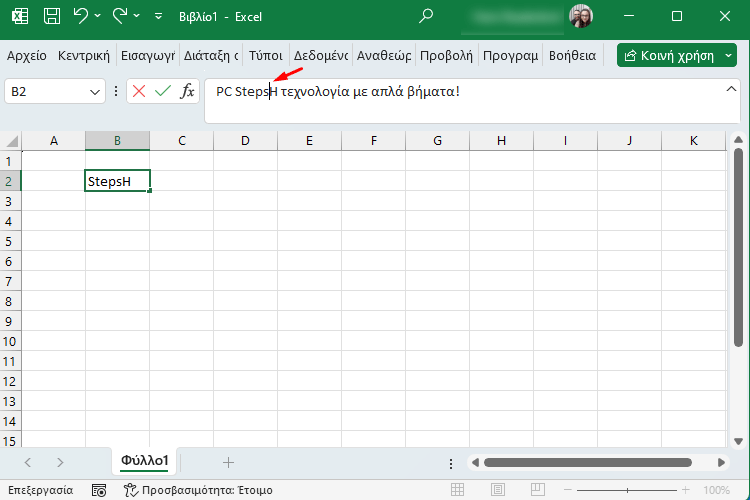This screenshot has height=500, width=750.
Task: Click the Excel application logo icon
Action: pyautogui.click(x=20, y=16)
